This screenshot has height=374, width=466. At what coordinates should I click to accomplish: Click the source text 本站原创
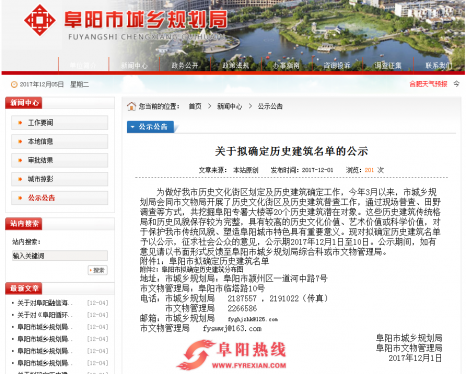coord(246,170)
